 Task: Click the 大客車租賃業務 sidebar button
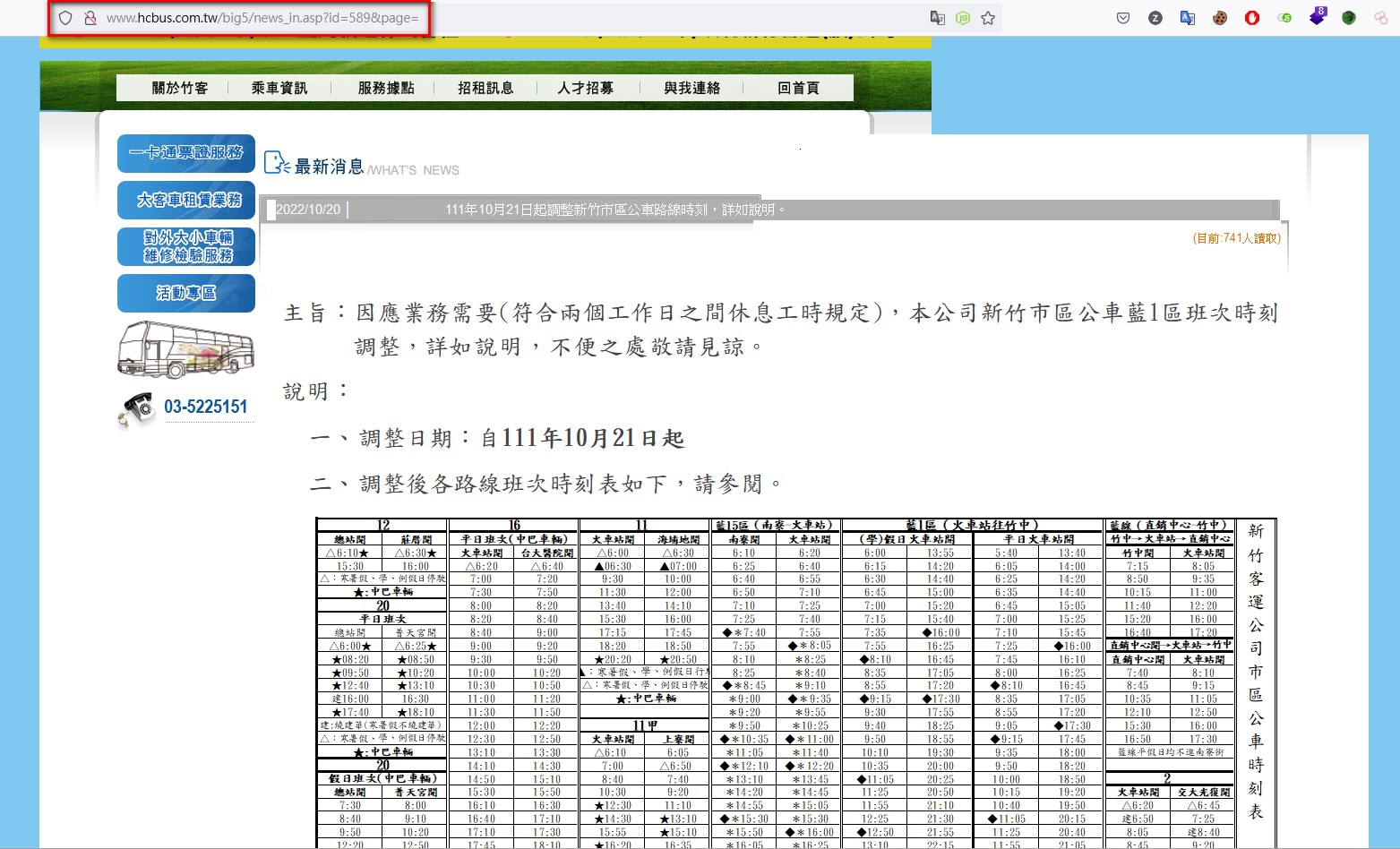[x=186, y=200]
